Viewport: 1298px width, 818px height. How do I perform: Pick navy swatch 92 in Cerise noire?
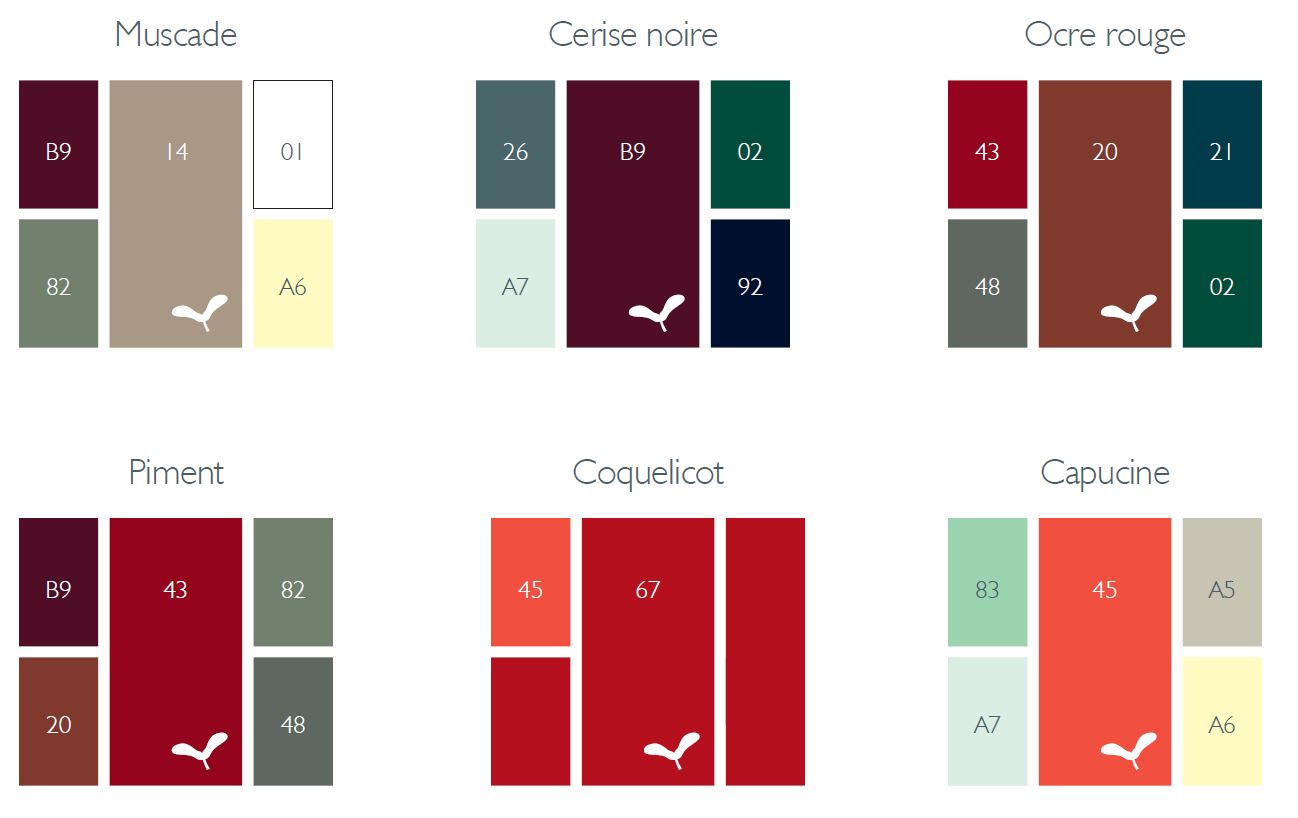point(750,284)
